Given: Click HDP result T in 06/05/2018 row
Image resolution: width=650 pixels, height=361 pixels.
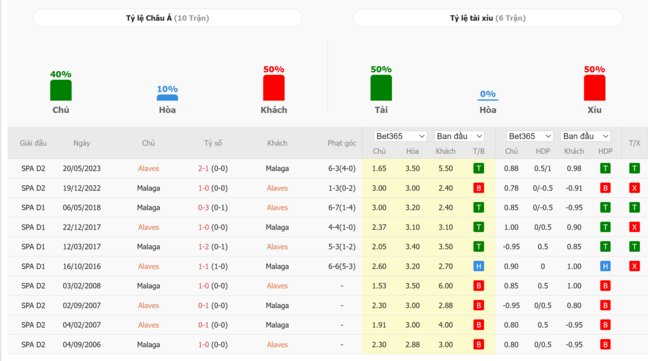Looking at the screenshot, I should click(x=605, y=207).
